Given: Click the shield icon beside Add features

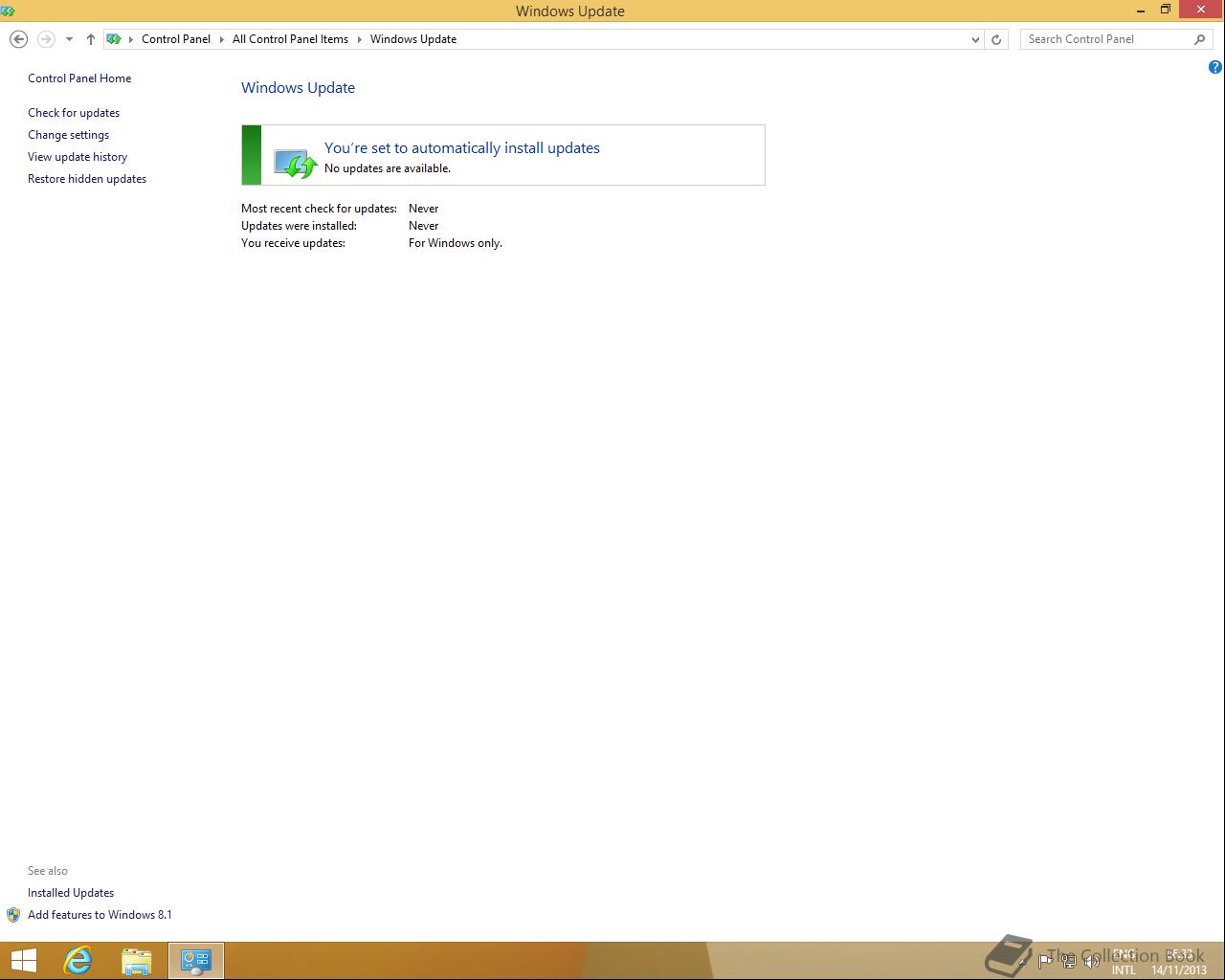Looking at the screenshot, I should tap(13, 915).
